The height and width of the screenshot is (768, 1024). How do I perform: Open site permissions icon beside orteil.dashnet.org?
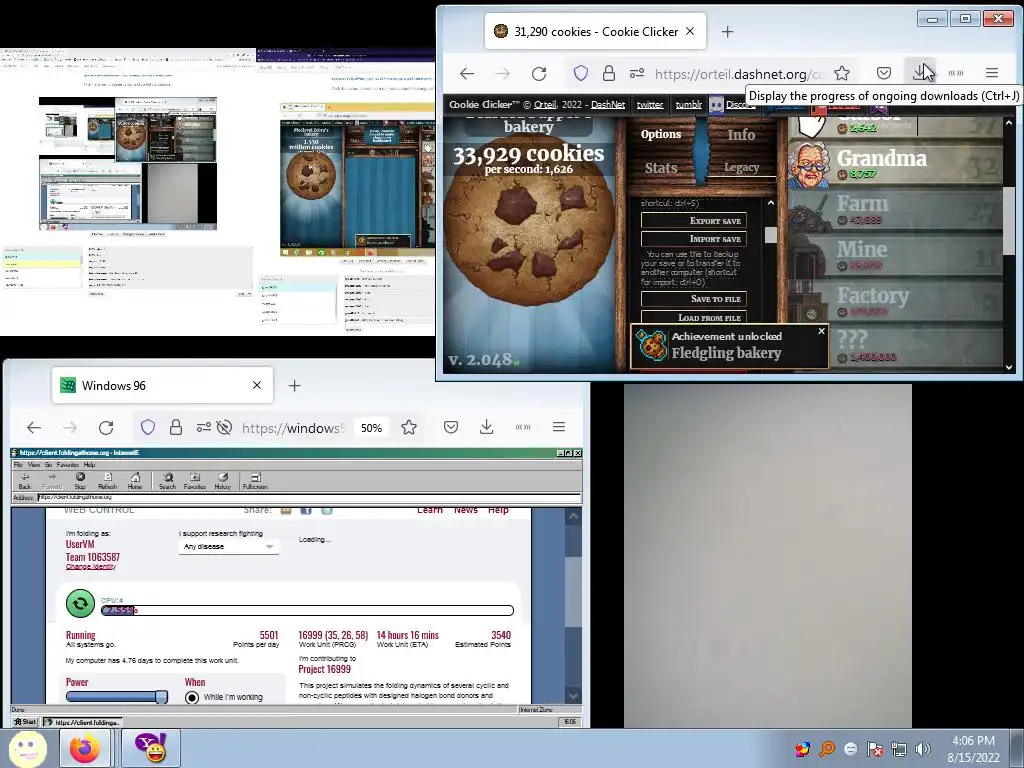637,73
